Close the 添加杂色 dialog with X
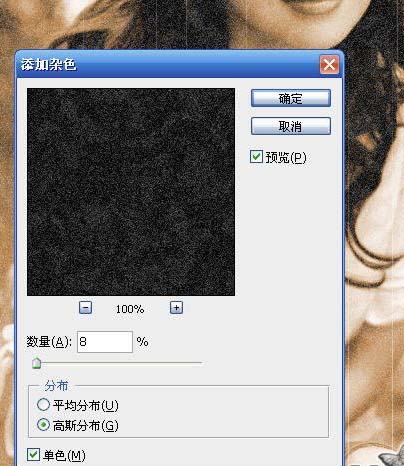 [329, 65]
